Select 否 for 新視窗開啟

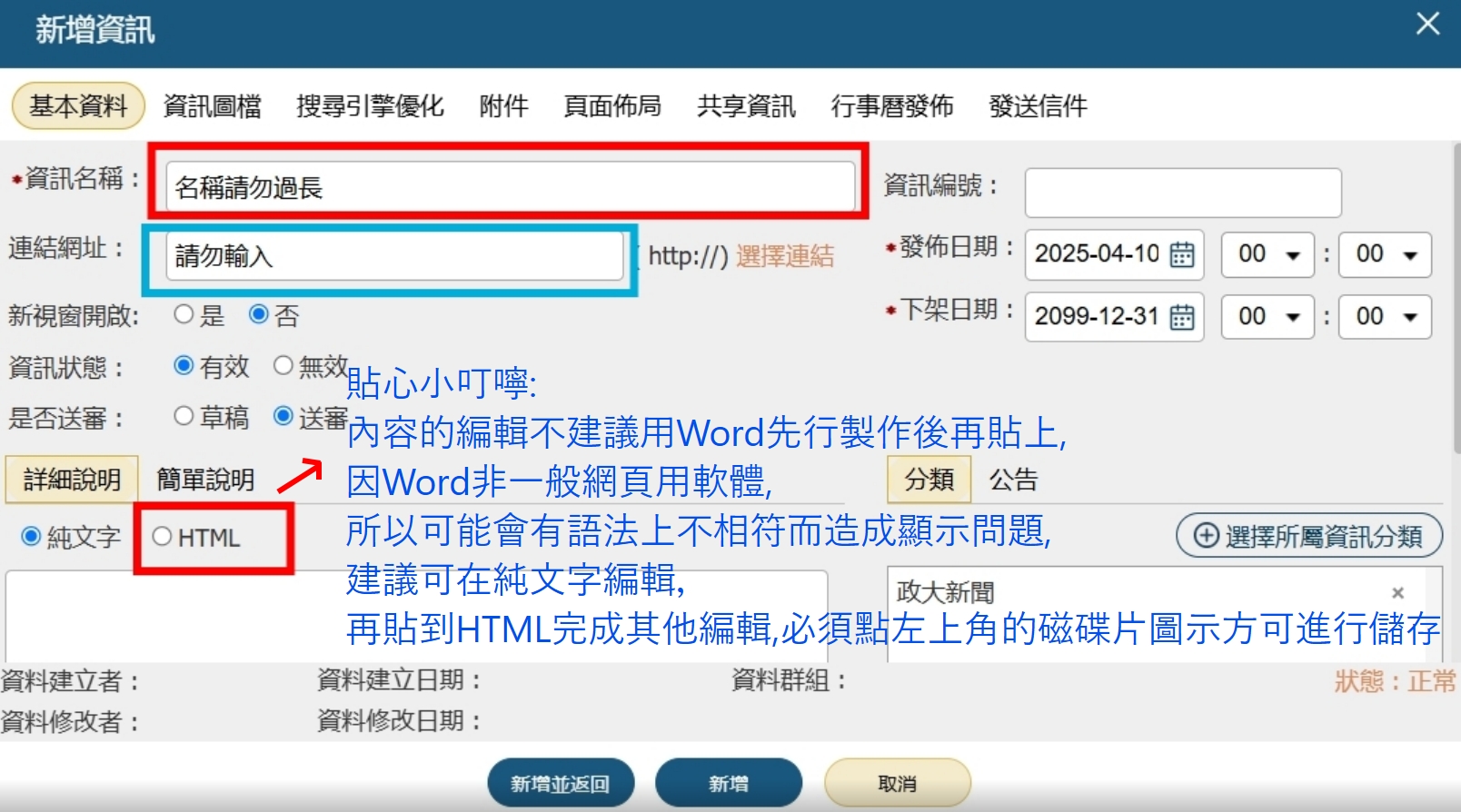pos(259,314)
